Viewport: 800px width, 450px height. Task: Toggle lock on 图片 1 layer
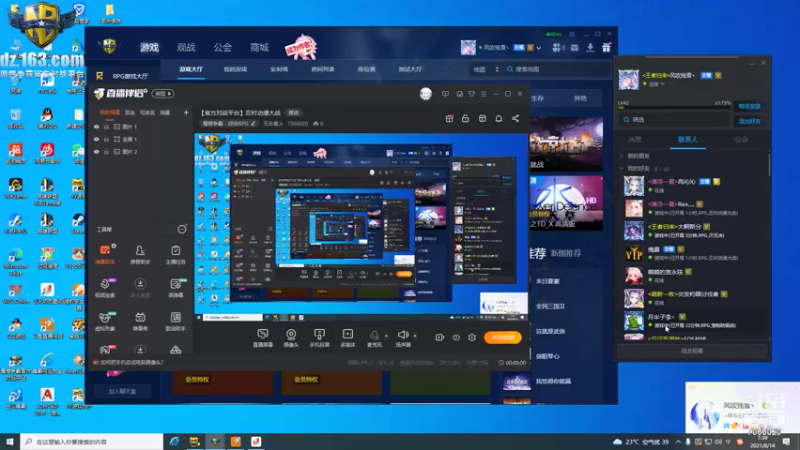[107, 127]
